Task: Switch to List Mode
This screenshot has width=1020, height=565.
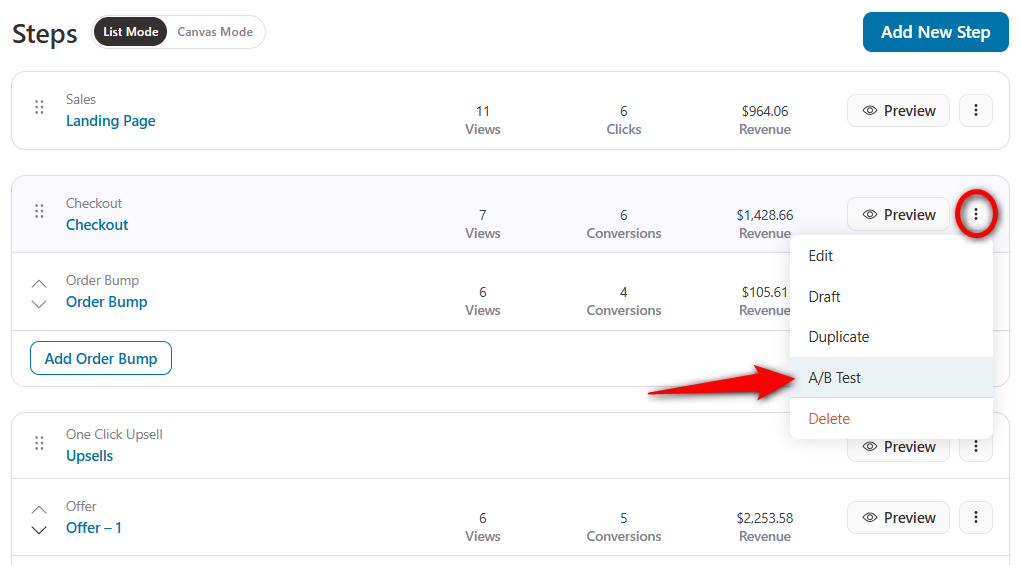Action: 130,32
